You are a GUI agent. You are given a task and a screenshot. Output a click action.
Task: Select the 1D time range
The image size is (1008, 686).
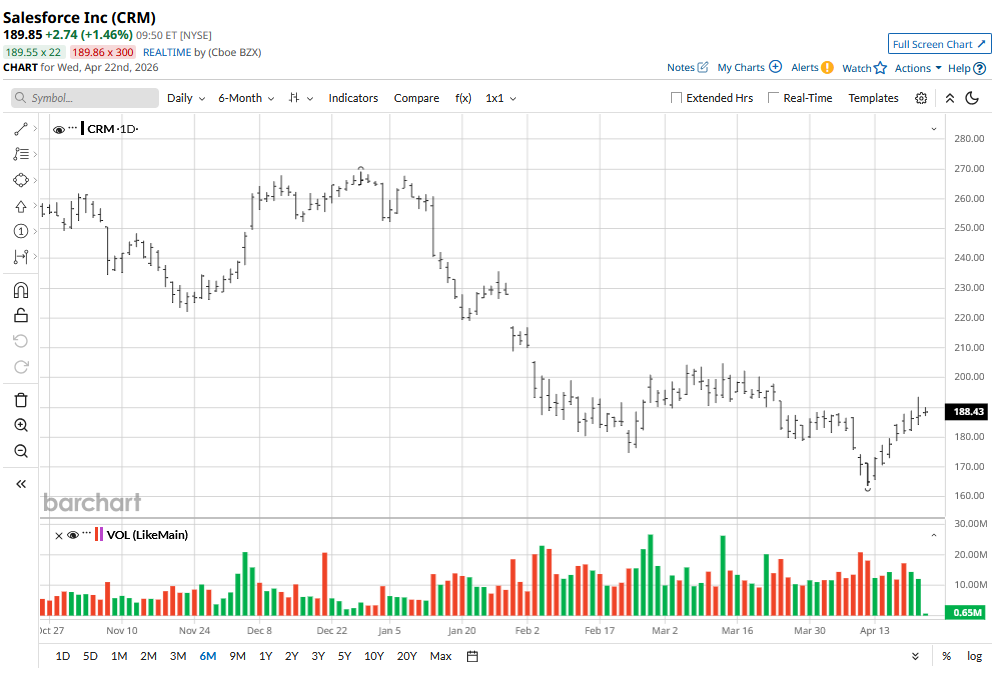click(x=62, y=656)
